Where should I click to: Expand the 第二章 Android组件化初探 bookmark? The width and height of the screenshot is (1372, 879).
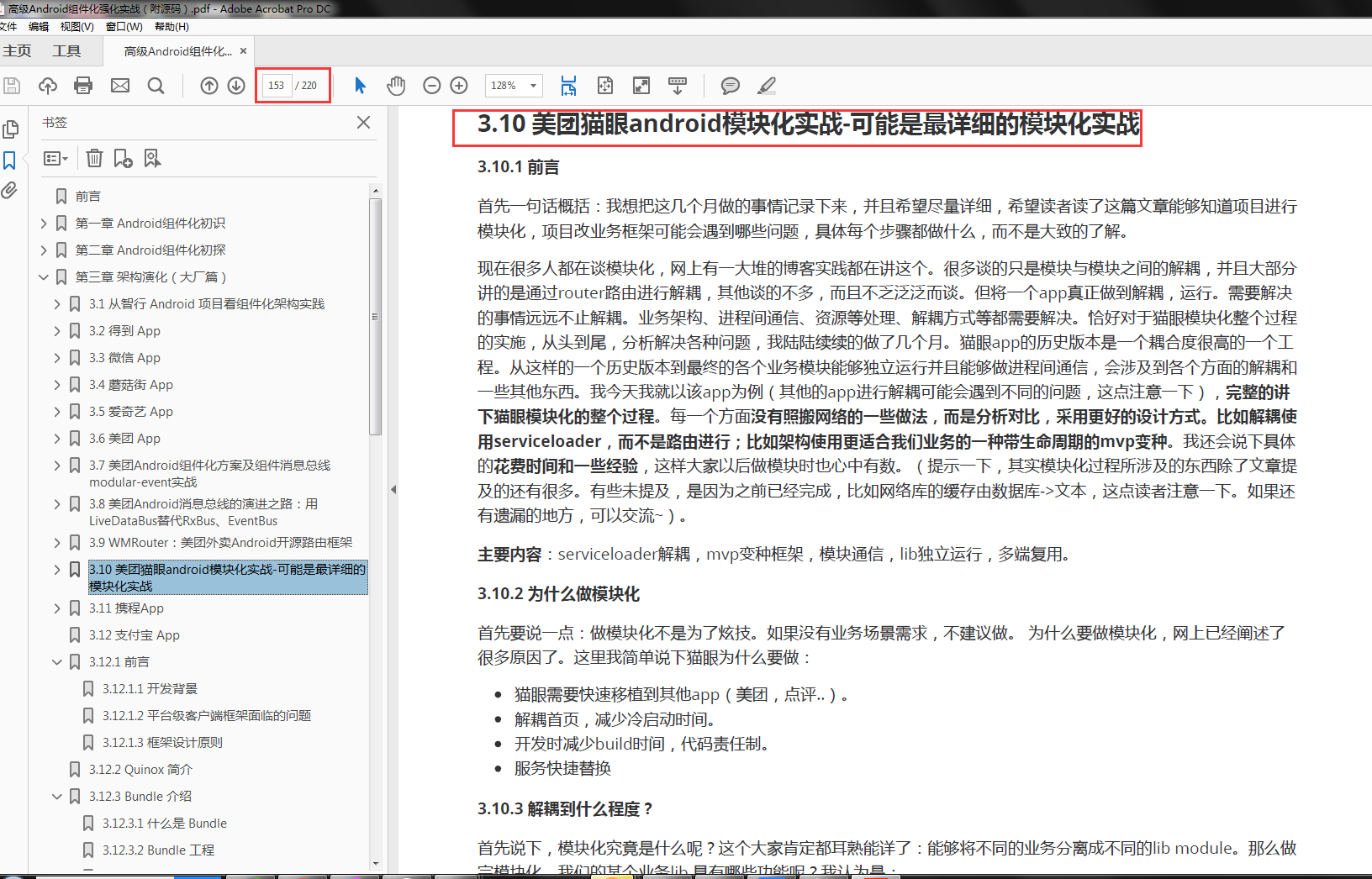pos(44,250)
